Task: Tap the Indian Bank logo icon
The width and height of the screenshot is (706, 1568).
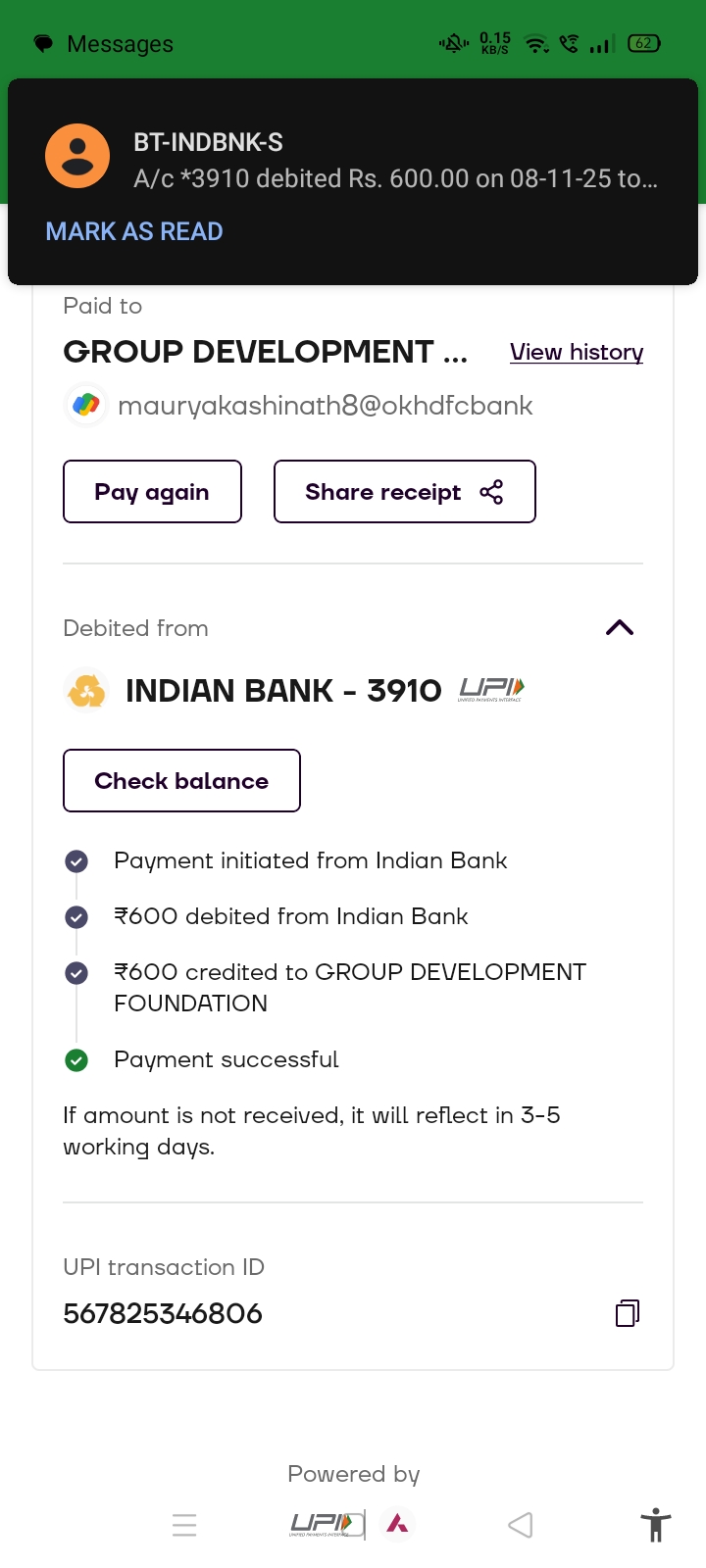Action: point(86,691)
